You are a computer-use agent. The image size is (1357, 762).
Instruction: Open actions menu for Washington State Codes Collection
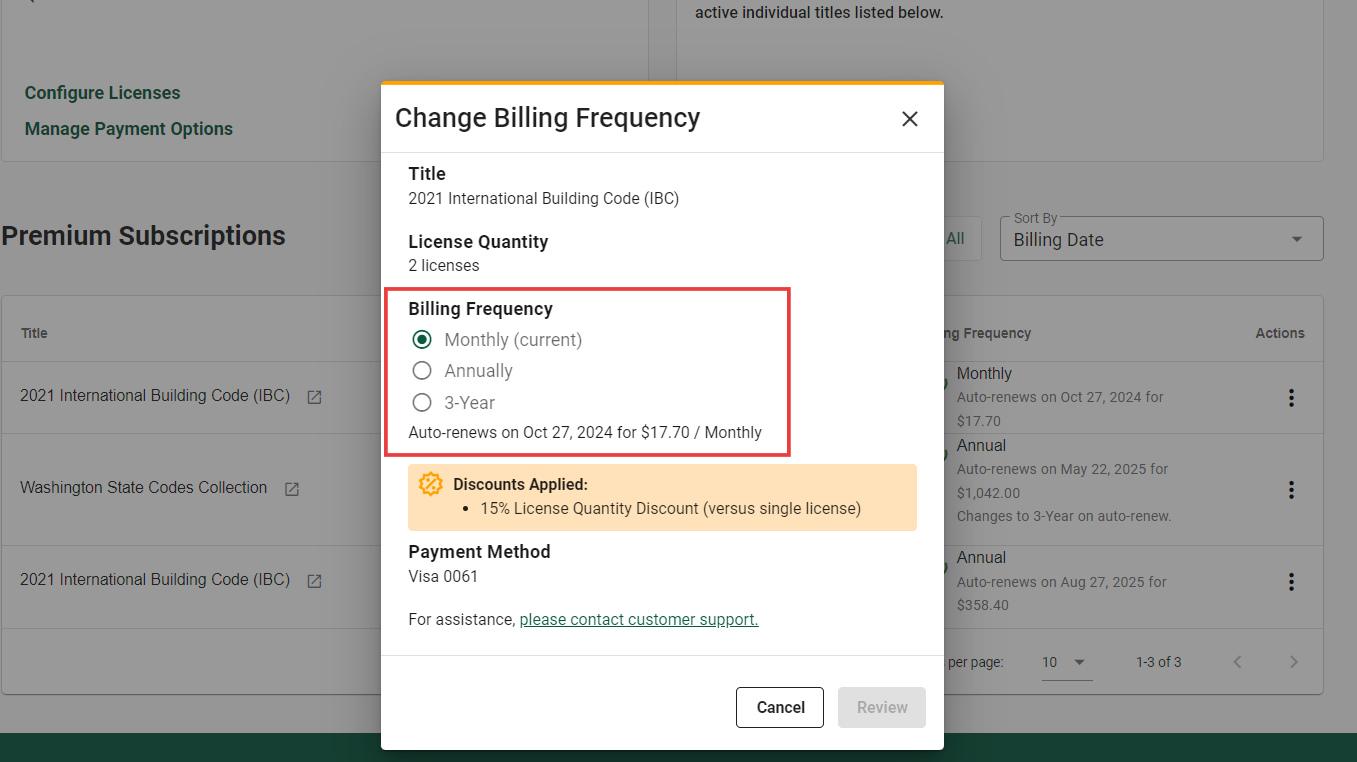(1291, 490)
